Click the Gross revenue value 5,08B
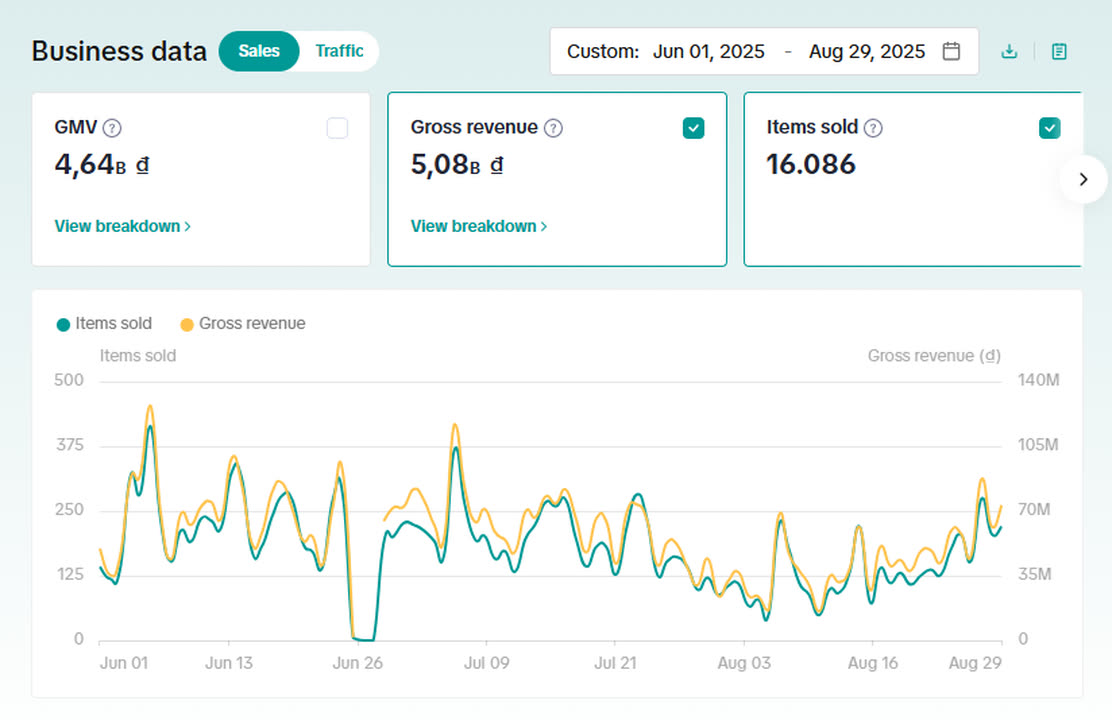The width and height of the screenshot is (1112, 720). point(457,165)
